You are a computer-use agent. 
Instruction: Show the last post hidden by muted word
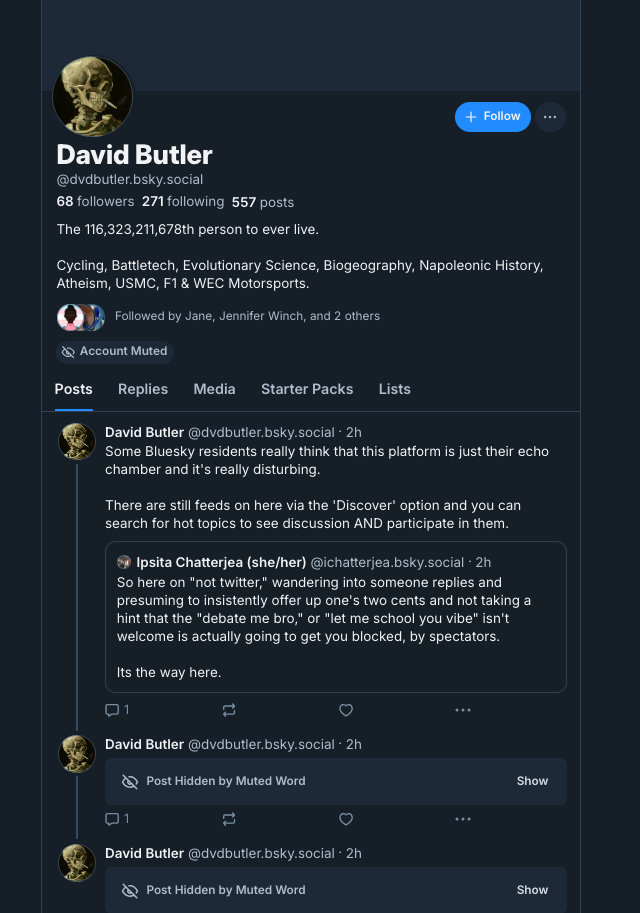[532, 890]
